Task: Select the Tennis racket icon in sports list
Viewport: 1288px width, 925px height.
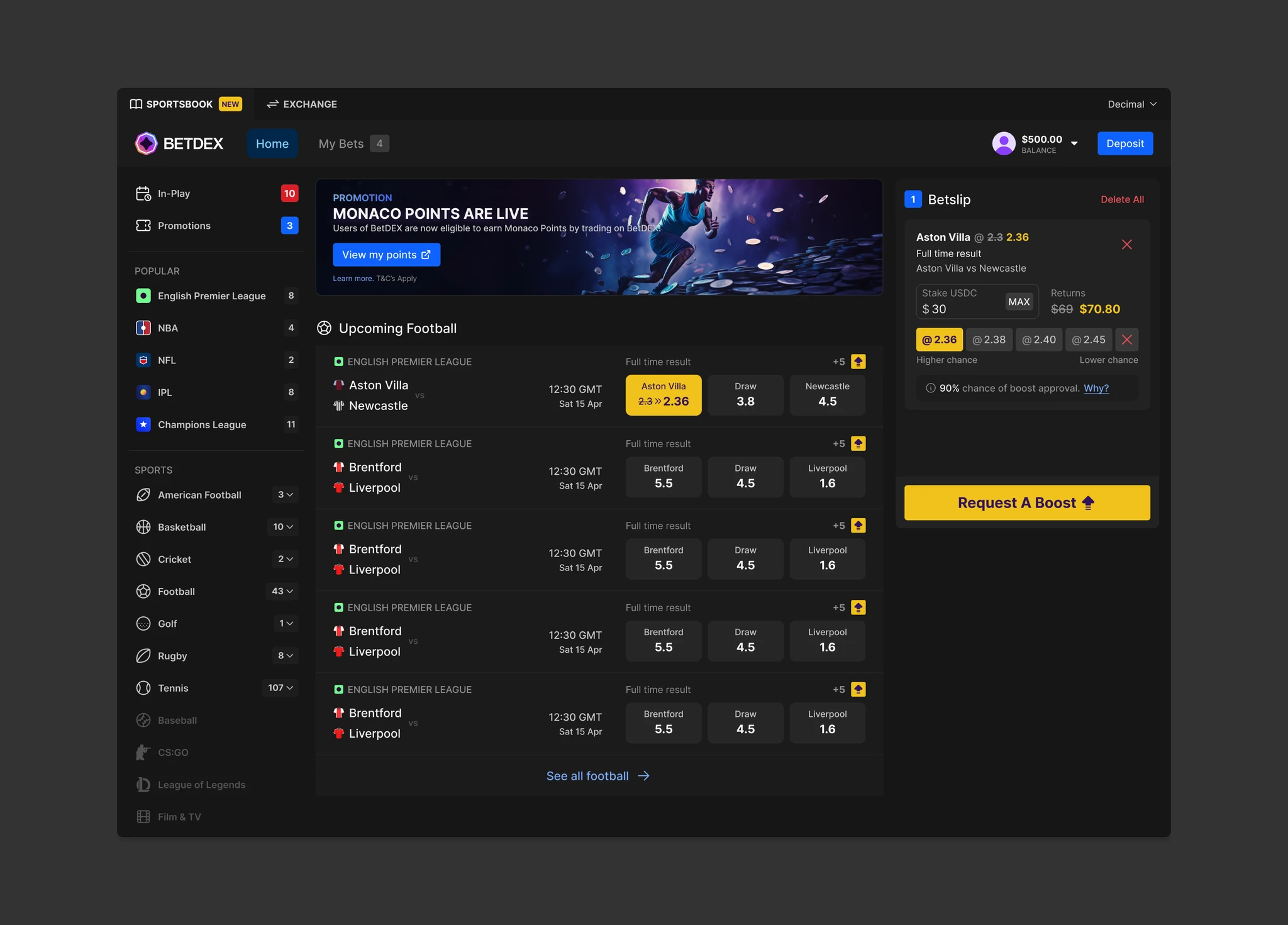Action: pyautogui.click(x=143, y=688)
